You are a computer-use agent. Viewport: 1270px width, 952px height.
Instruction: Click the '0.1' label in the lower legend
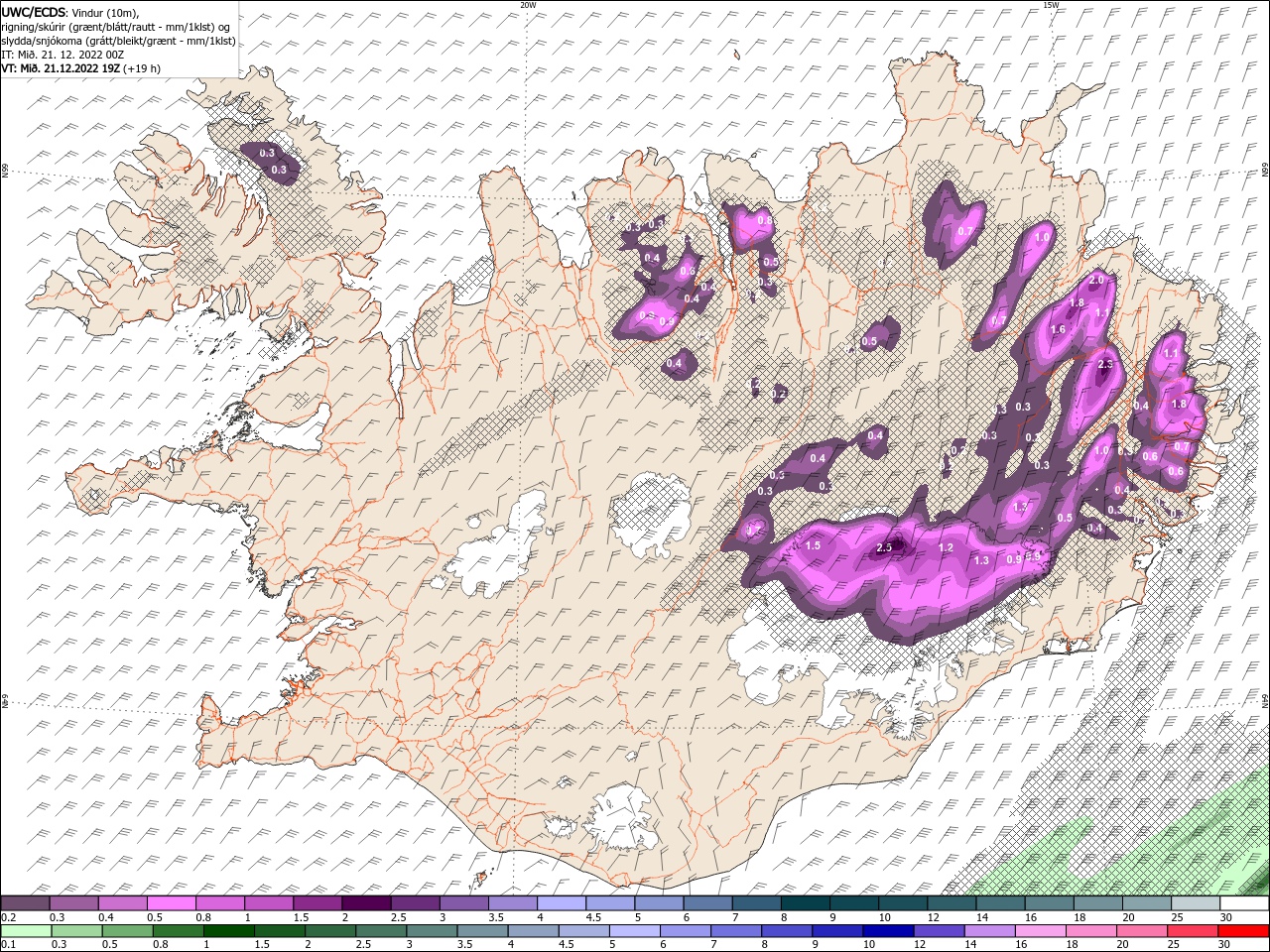(8, 944)
